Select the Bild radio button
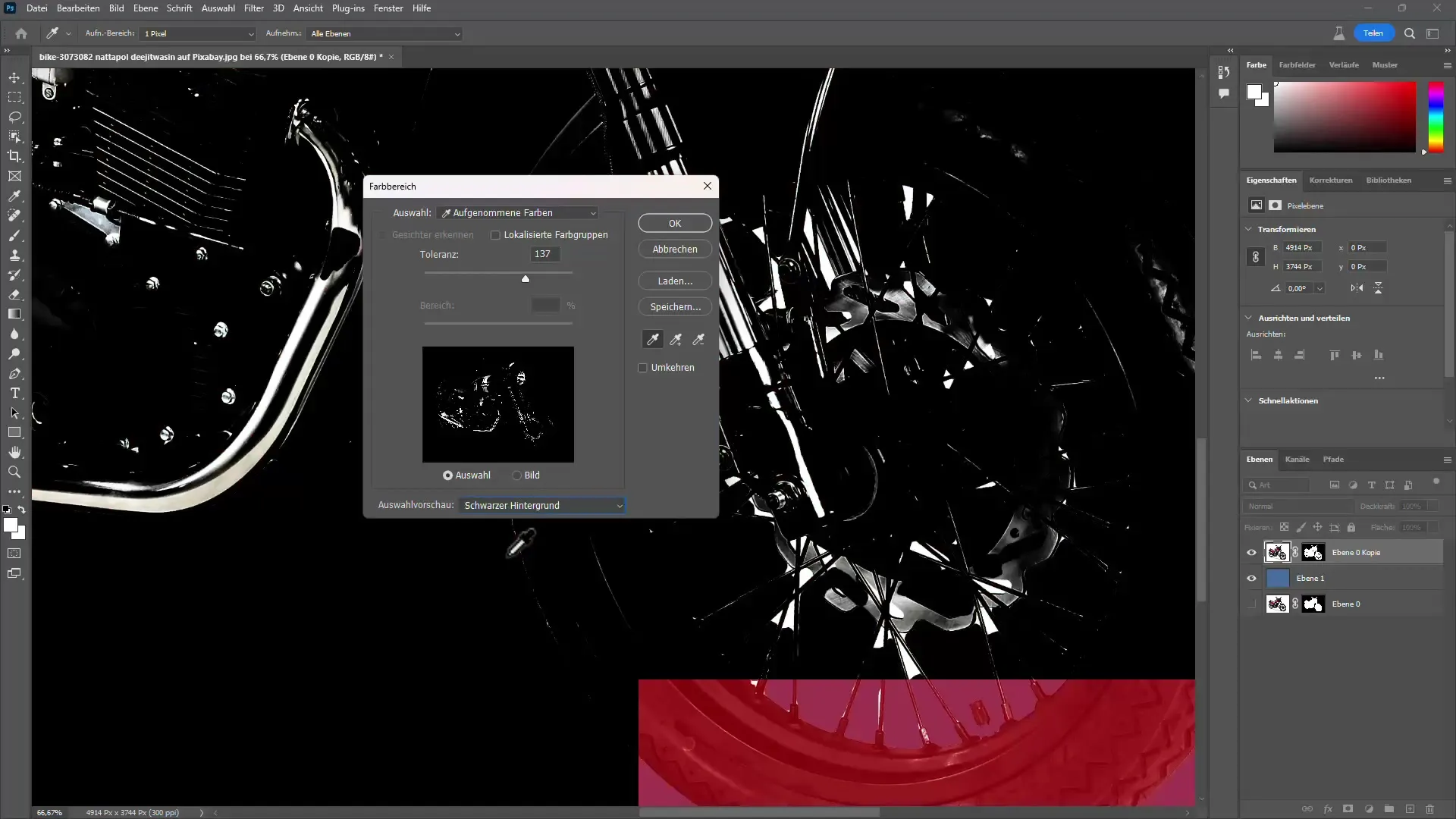The height and width of the screenshot is (819, 1456). (517, 475)
